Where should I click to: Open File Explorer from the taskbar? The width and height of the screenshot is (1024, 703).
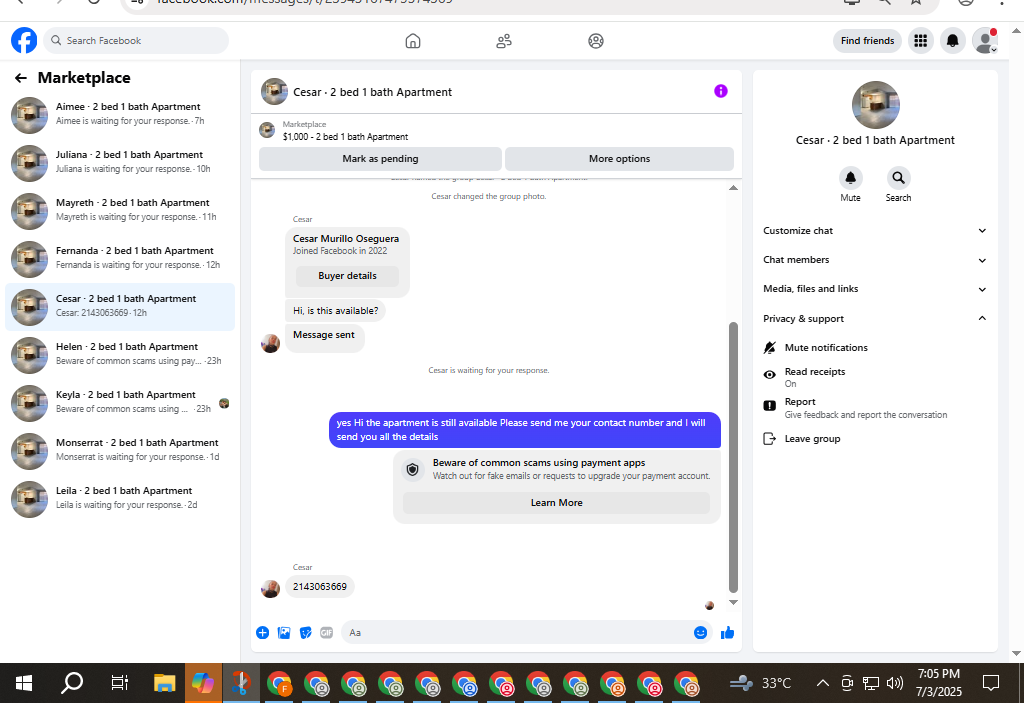pos(165,683)
